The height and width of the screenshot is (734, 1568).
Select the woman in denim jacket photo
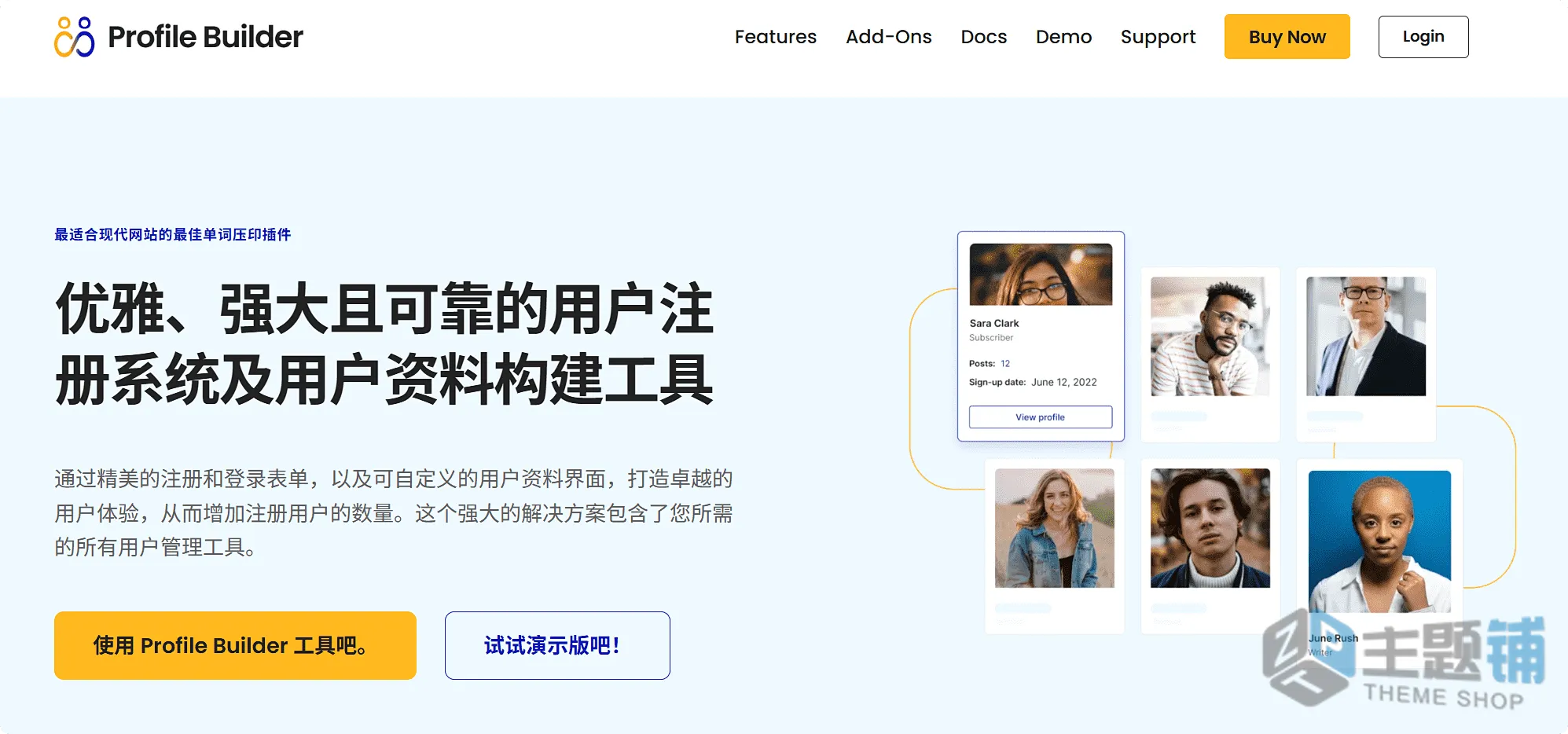pos(1054,528)
